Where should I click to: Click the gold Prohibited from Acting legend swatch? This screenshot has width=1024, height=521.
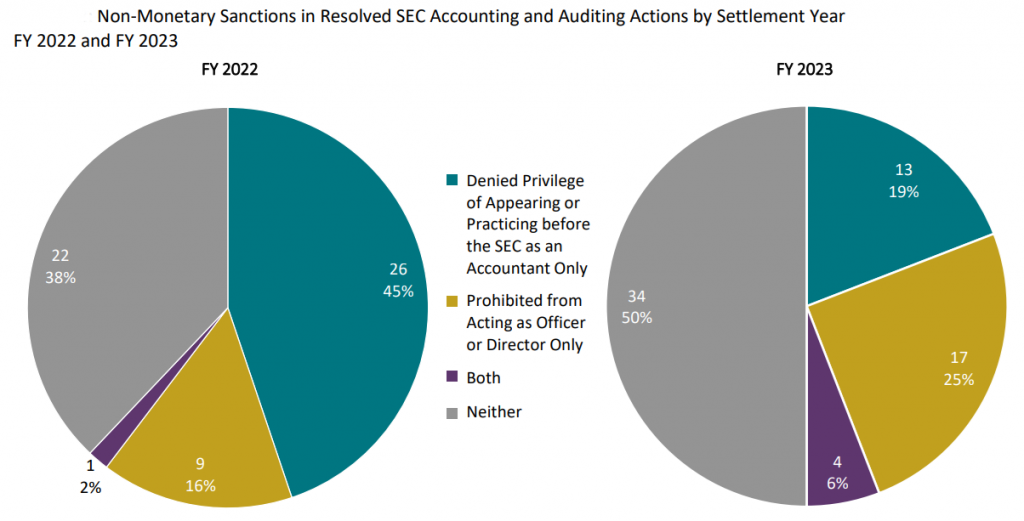tap(452, 301)
